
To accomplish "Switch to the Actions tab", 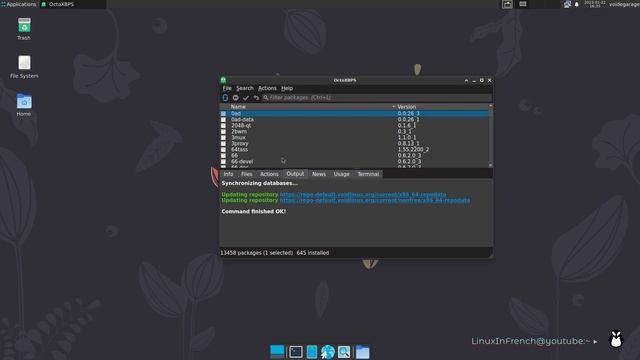I will 269,174.
